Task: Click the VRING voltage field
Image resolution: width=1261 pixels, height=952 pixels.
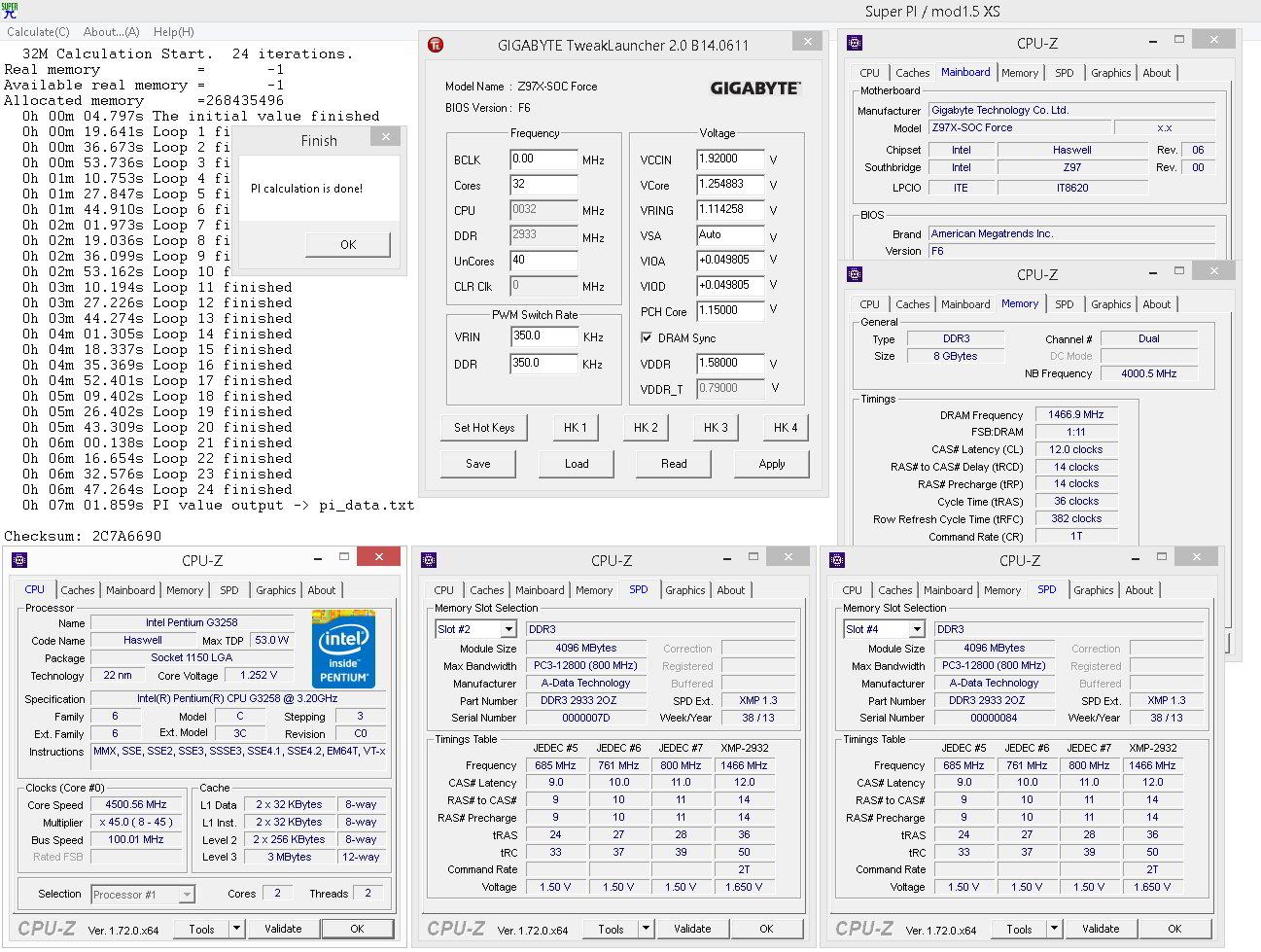Action: [730, 210]
